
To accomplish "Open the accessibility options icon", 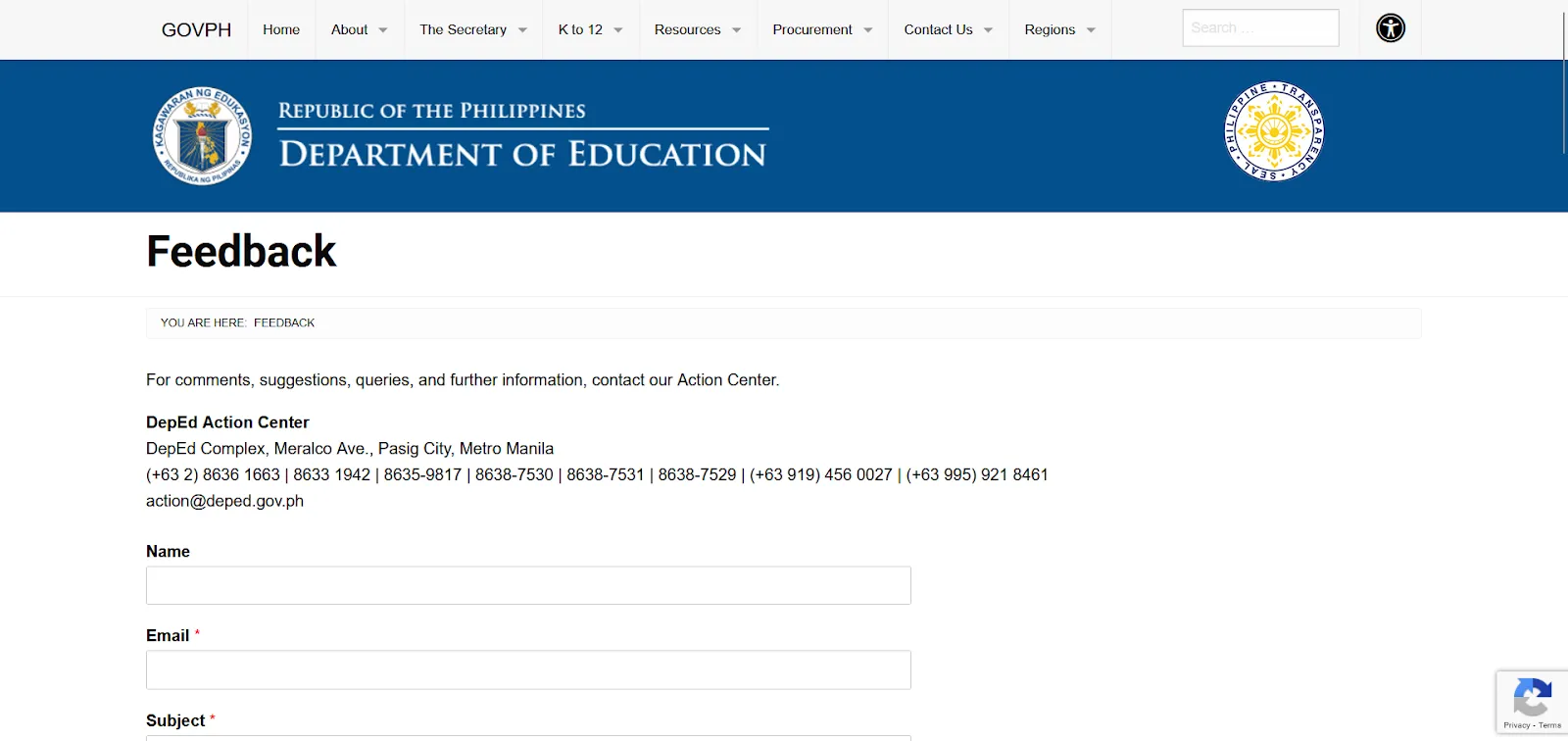I will 1390,28.
